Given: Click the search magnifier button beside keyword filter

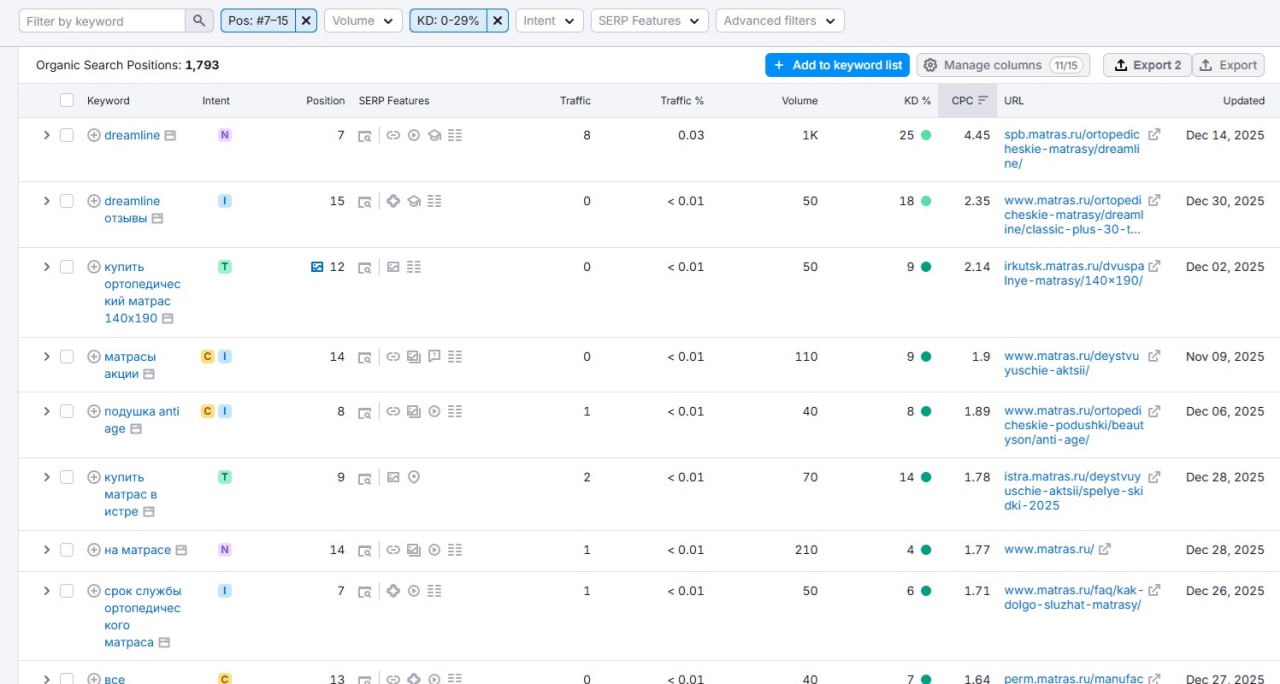Looking at the screenshot, I should coord(199,21).
